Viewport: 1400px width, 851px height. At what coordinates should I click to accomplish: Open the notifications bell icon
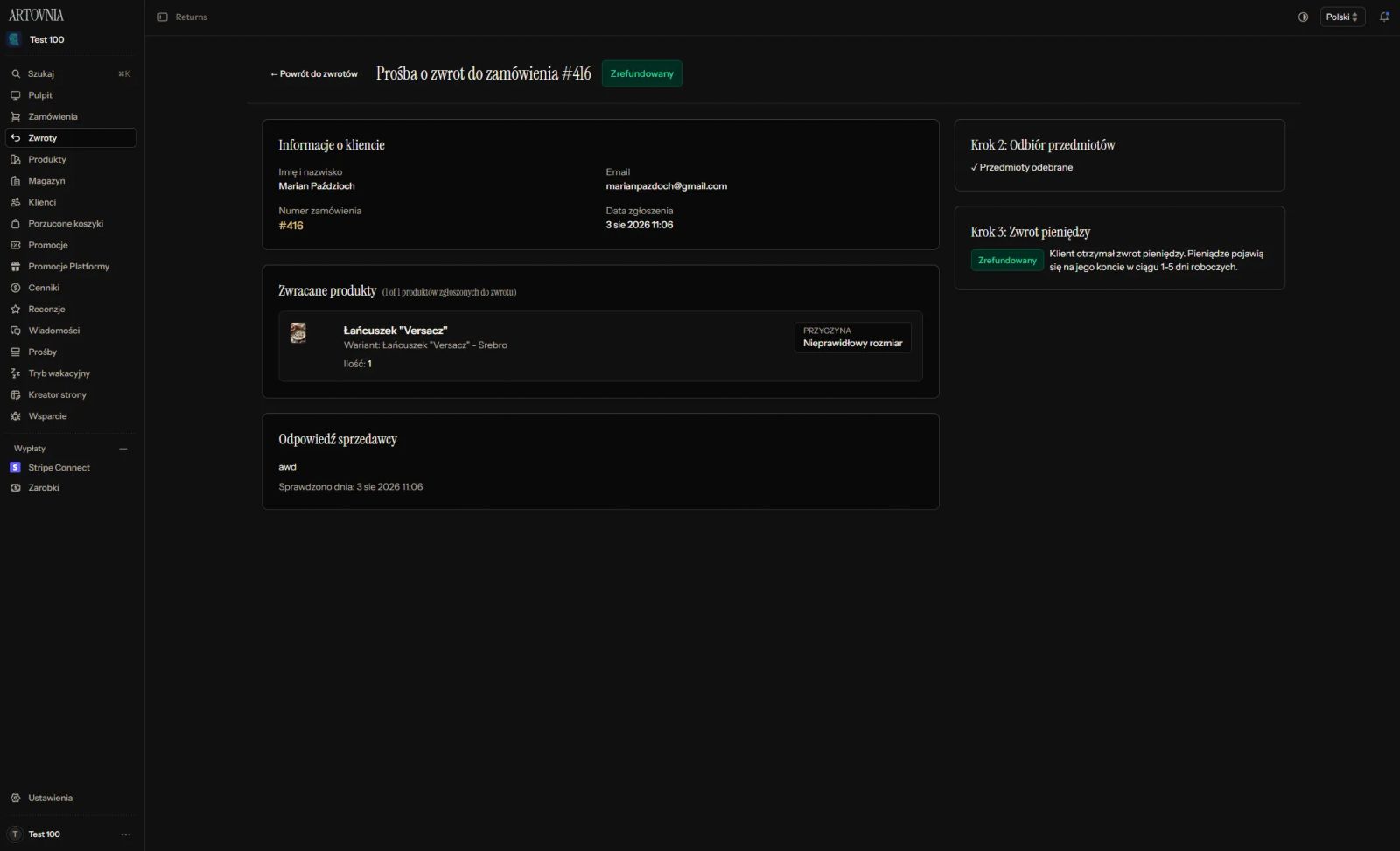(1384, 17)
